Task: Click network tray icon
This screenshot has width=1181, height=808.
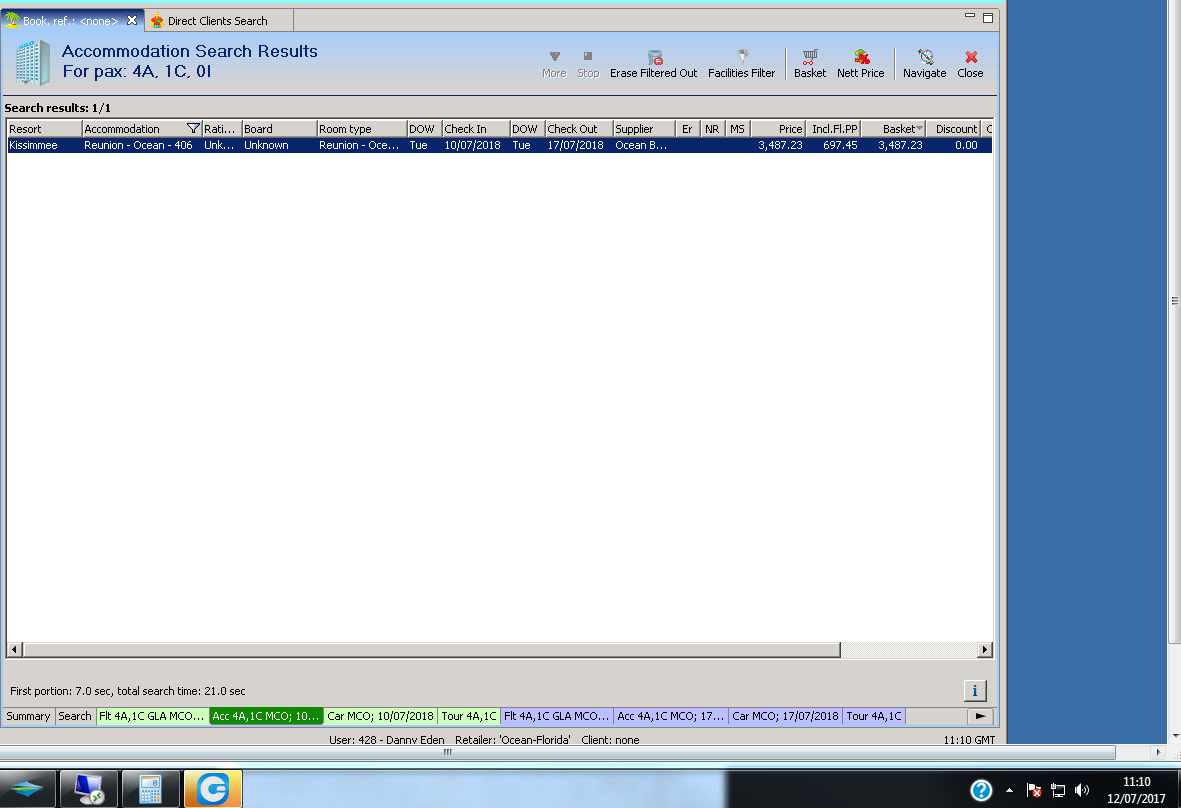Action: 1058,790
